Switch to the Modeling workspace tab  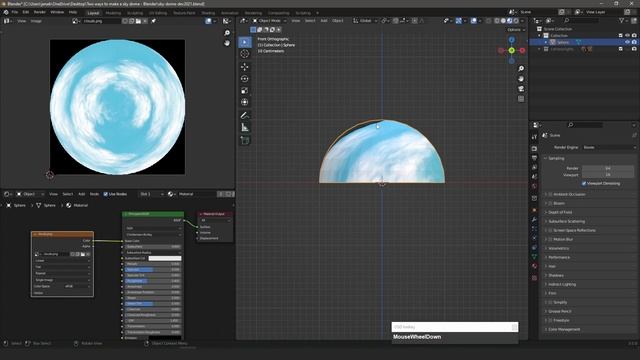click(x=113, y=13)
